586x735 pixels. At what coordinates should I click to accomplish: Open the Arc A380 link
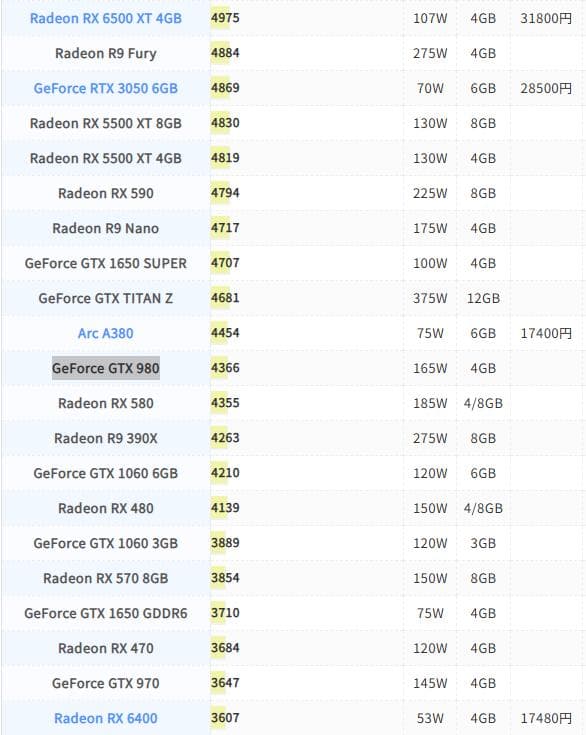coord(105,333)
